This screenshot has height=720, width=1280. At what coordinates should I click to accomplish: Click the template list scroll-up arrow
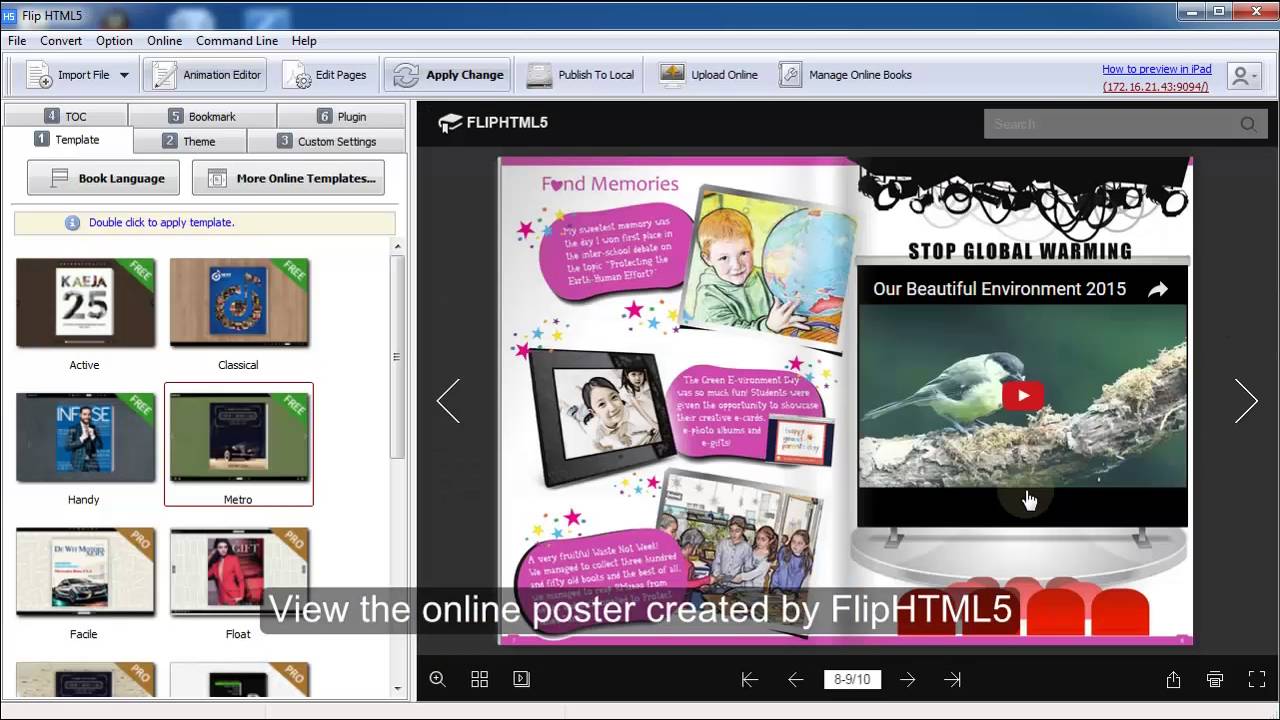(397, 246)
